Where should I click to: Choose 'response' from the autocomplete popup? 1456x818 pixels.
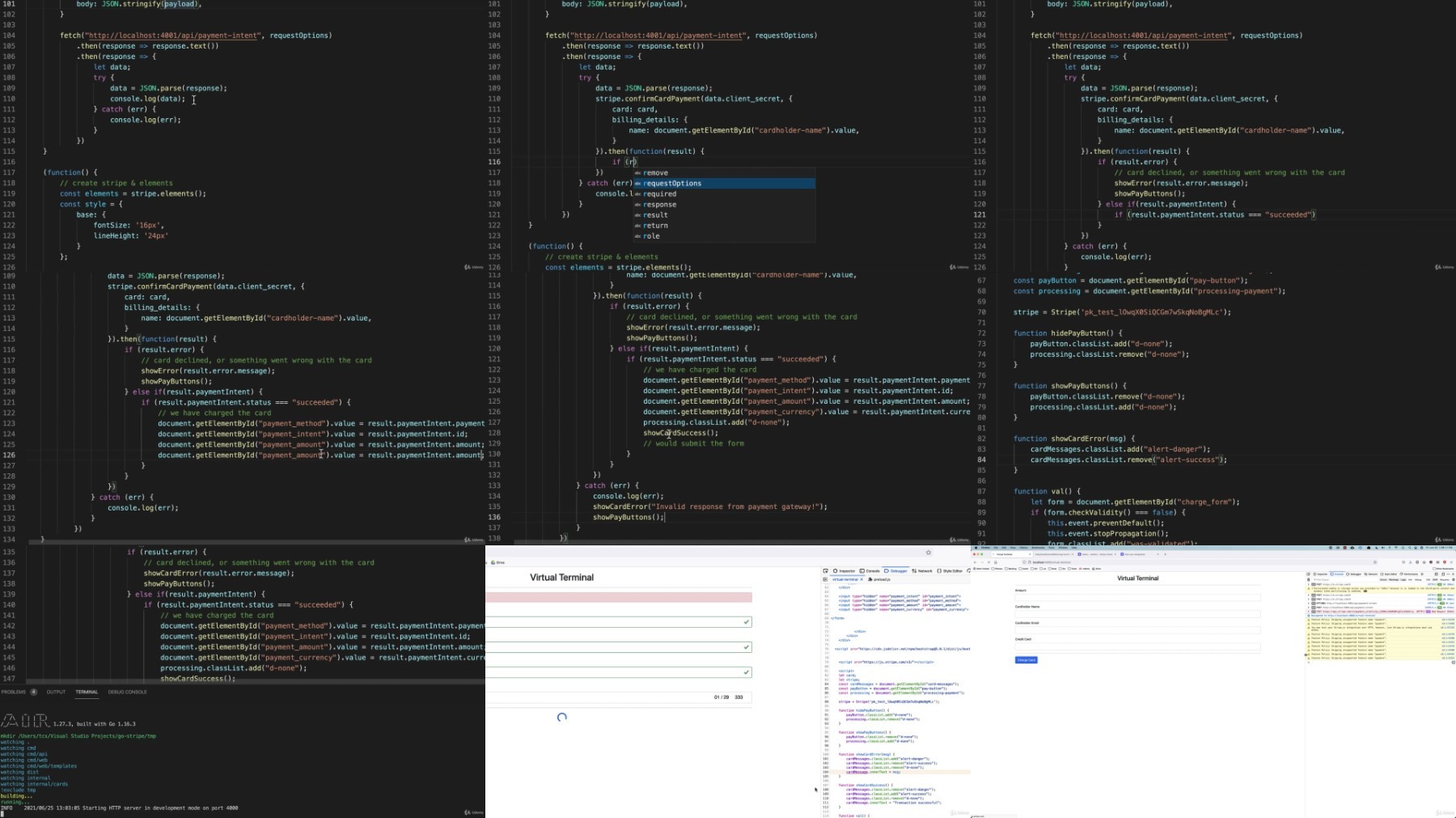tap(724, 204)
